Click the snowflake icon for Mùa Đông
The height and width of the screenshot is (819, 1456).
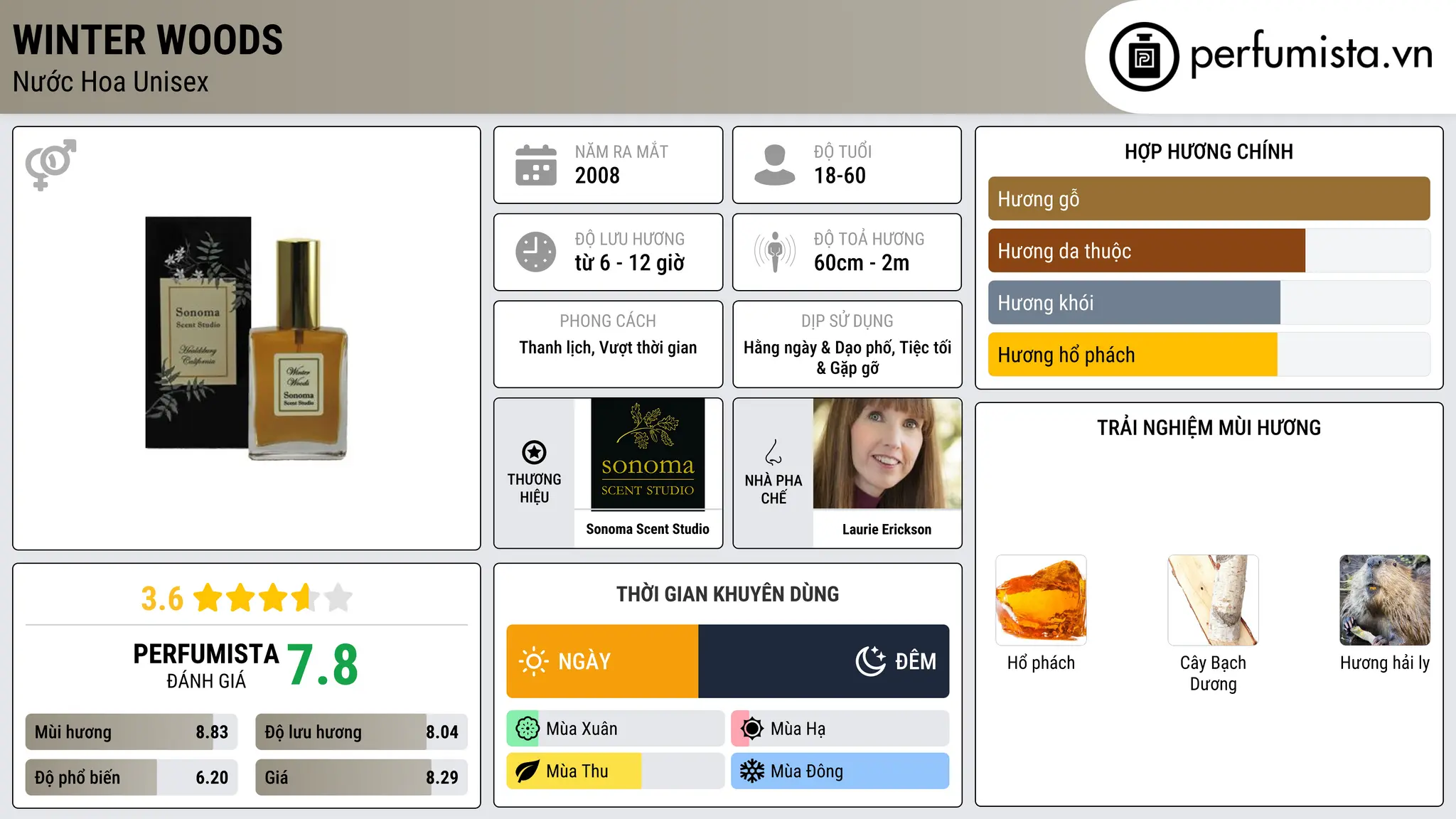click(x=752, y=771)
